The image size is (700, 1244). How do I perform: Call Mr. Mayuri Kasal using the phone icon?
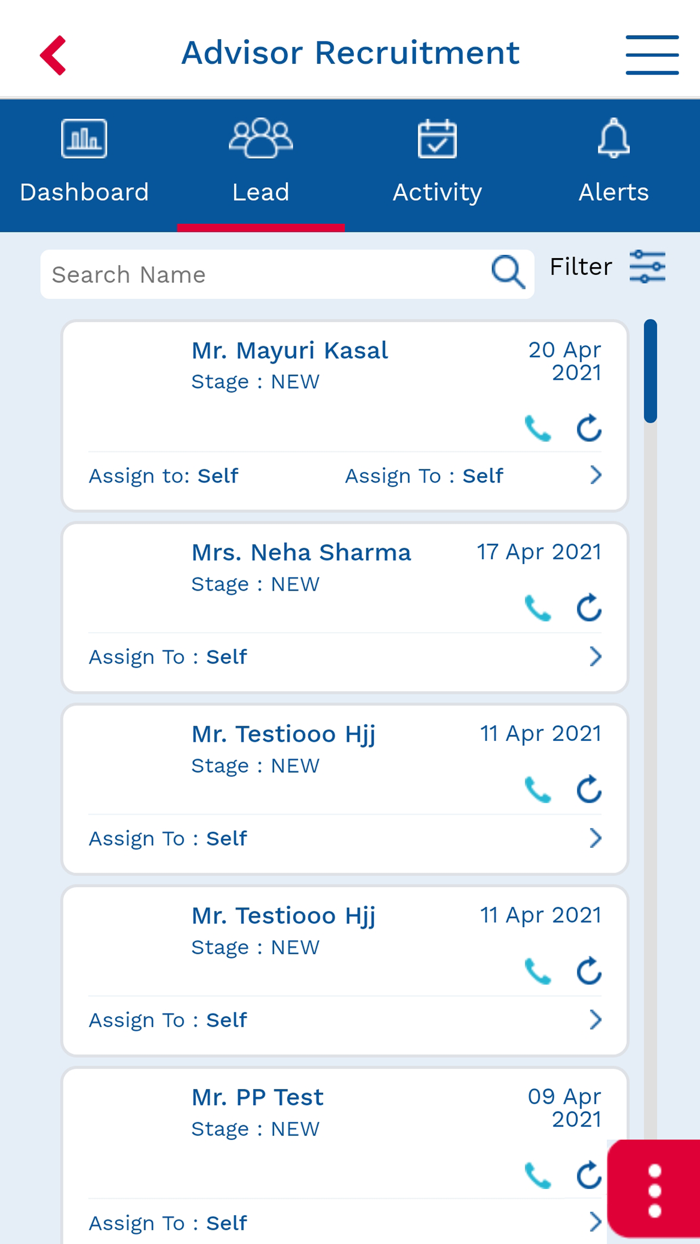537,426
